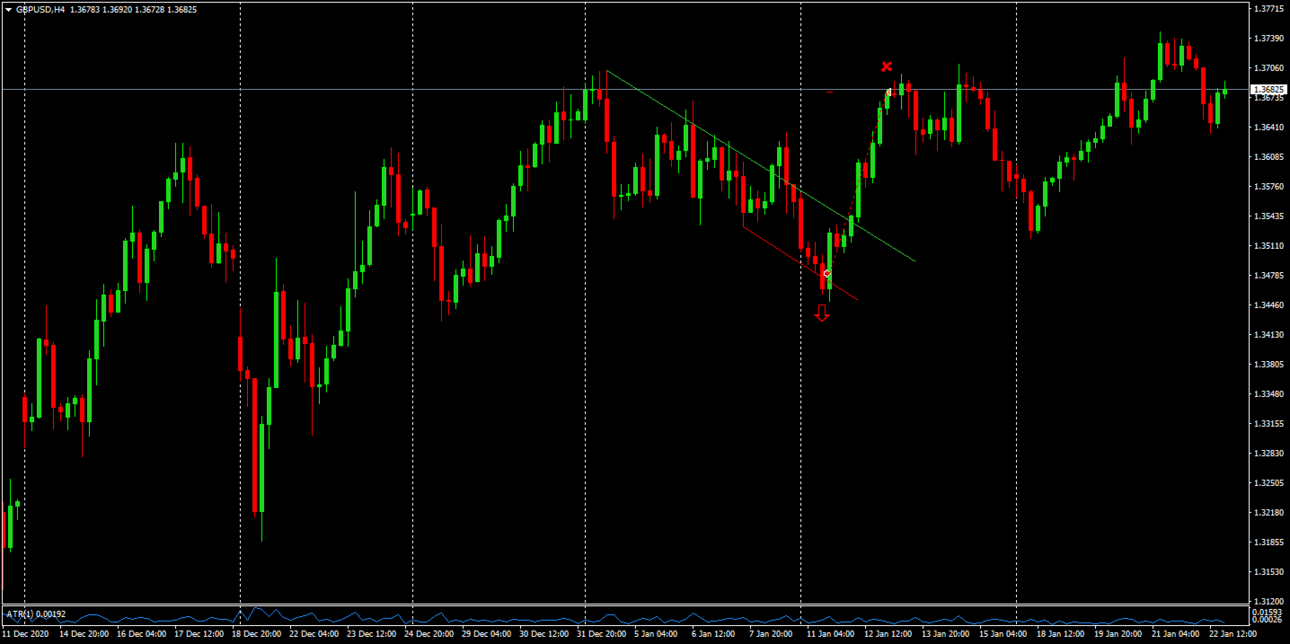Click the 1.31855 price axis label
The height and width of the screenshot is (644, 1290).
[x=1268, y=541]
